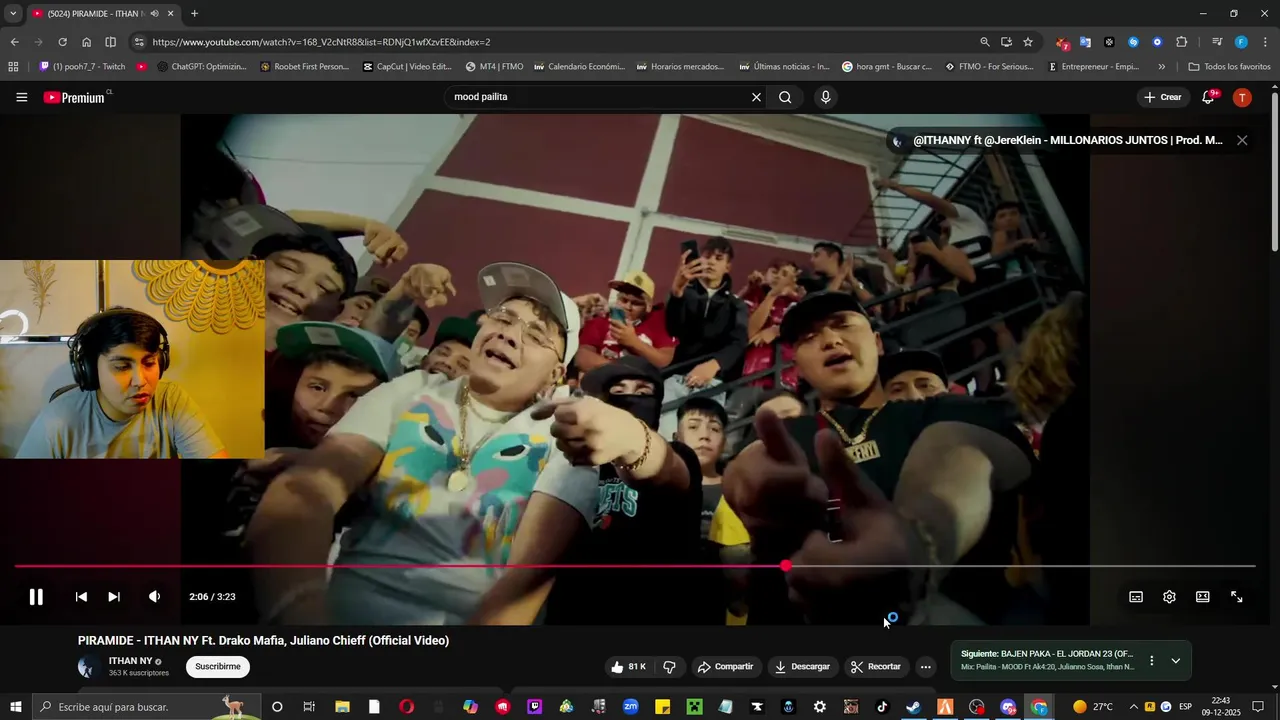Open the YouTube hamburger guide menu

tap(22, 97)
